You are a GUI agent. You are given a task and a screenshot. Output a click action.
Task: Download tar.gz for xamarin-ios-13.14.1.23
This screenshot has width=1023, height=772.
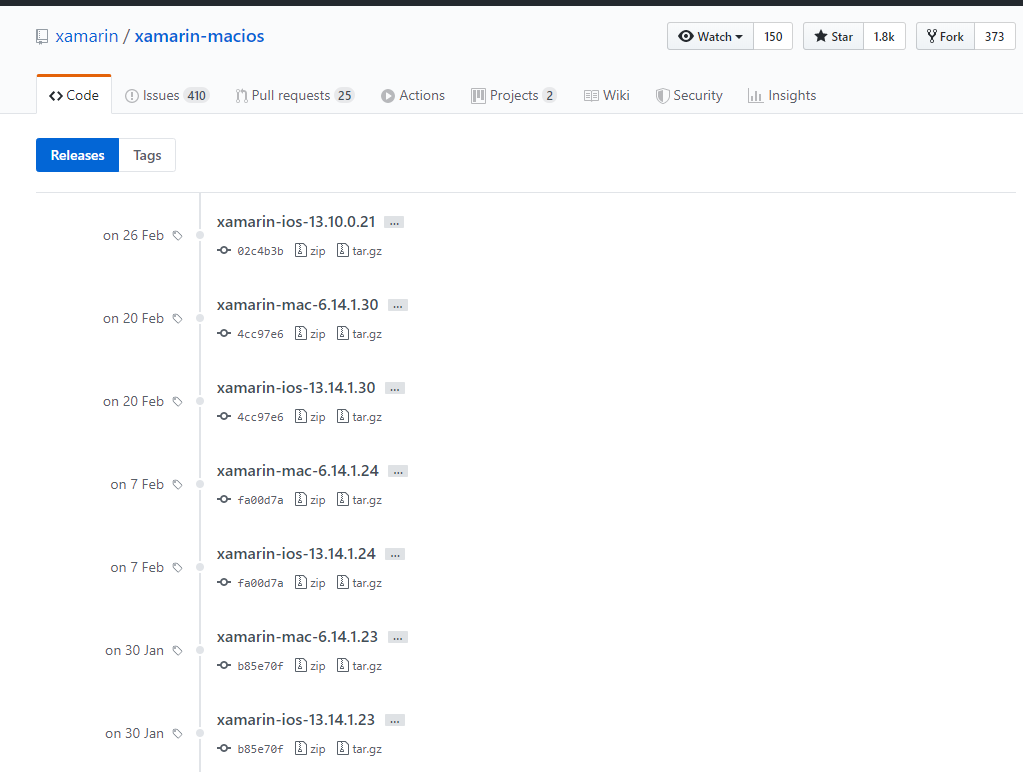359,748
